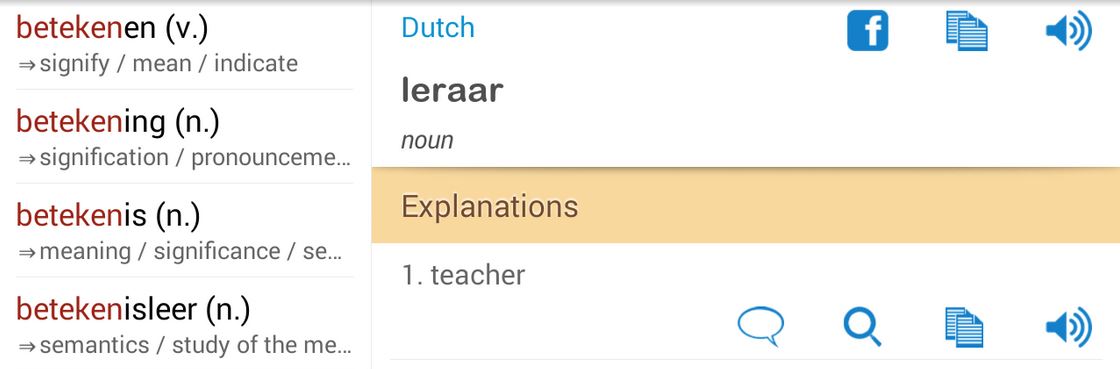Image resolution: width=1120 pixels, height=369 pixels.
Task: Select the explanation 1. teacher
Action: [464, 275]
